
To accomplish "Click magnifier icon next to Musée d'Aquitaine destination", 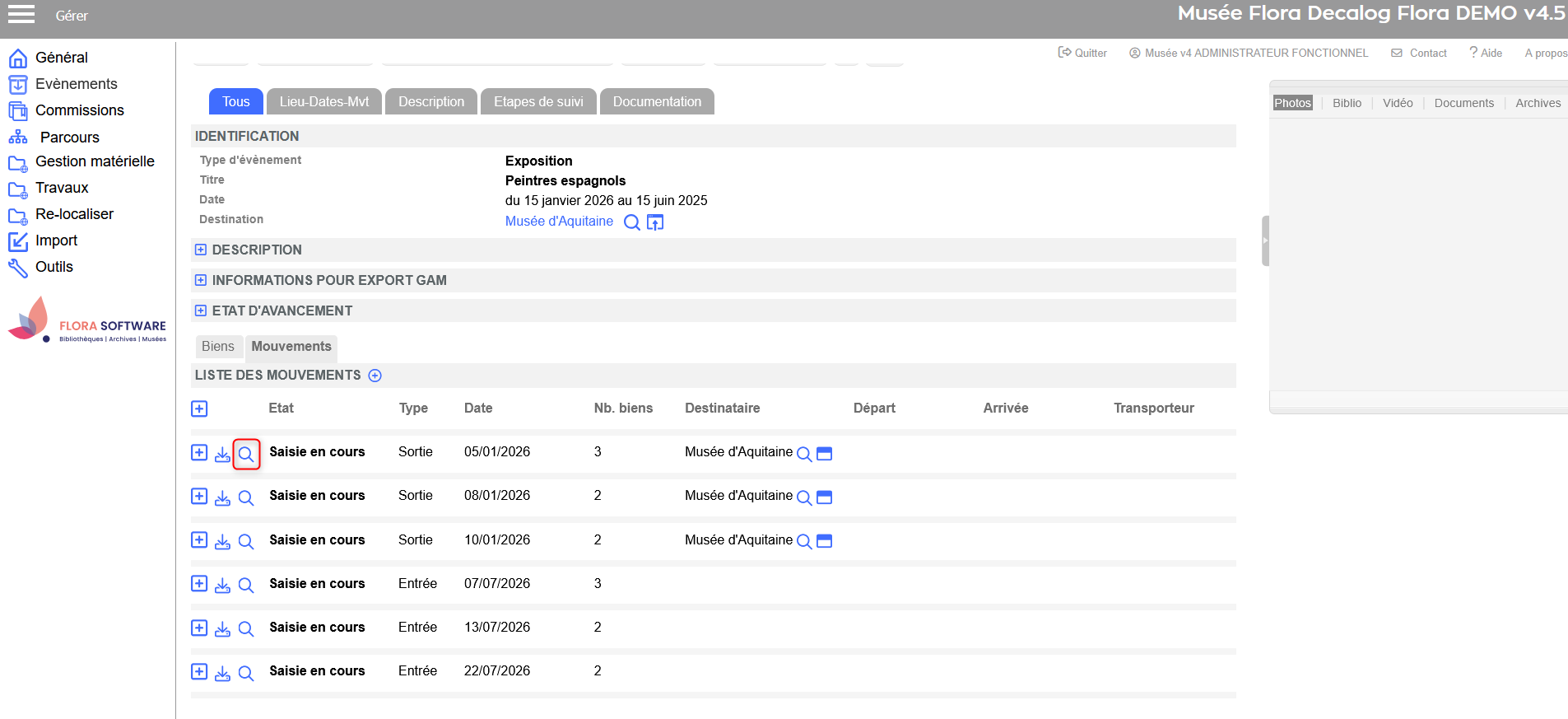I will 631,222.
